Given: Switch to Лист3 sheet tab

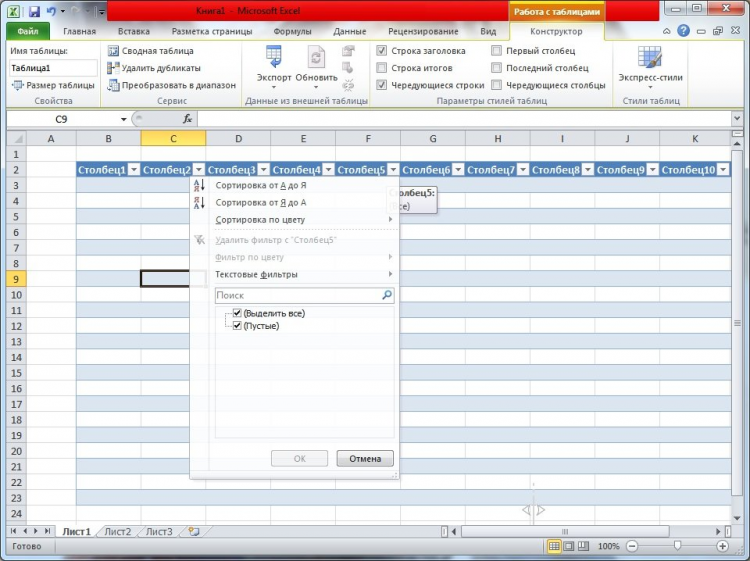Looking at the screenshot, I should click(x=159, y=531).
